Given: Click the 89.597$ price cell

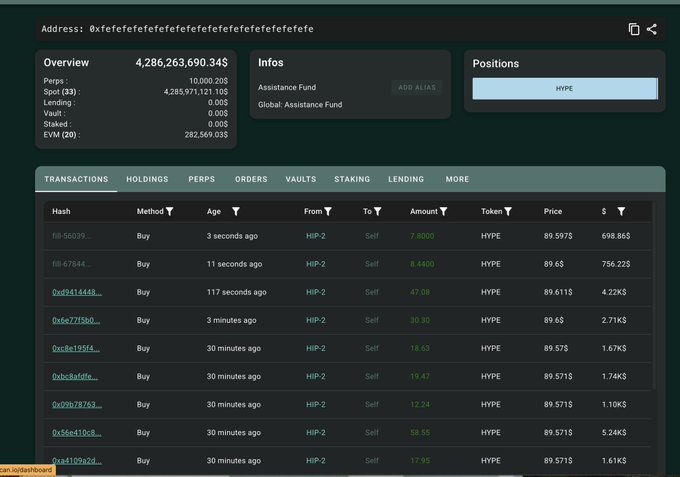Looking at the screenshot, I should click(558, 236).
